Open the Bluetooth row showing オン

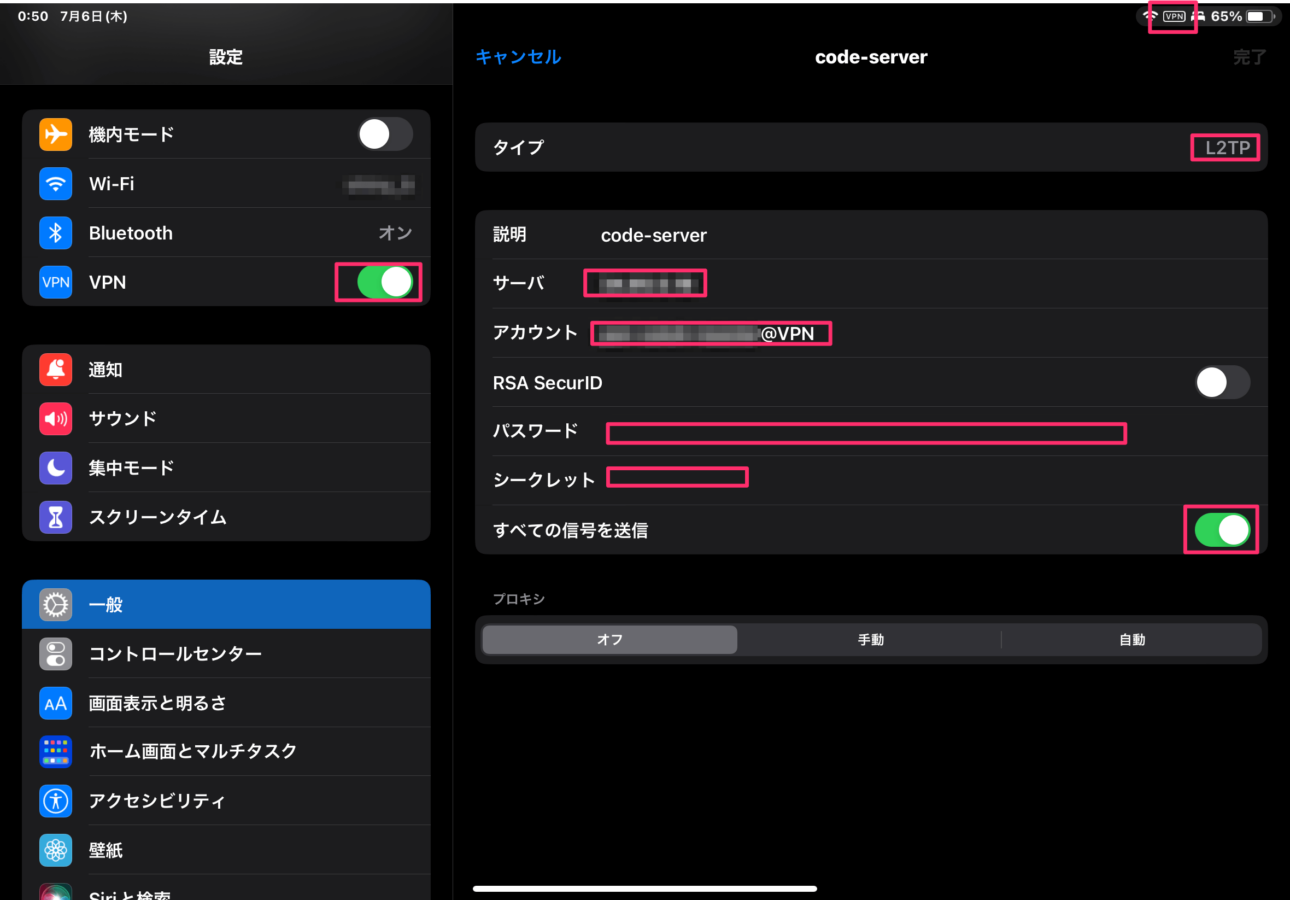coord(226,233)
